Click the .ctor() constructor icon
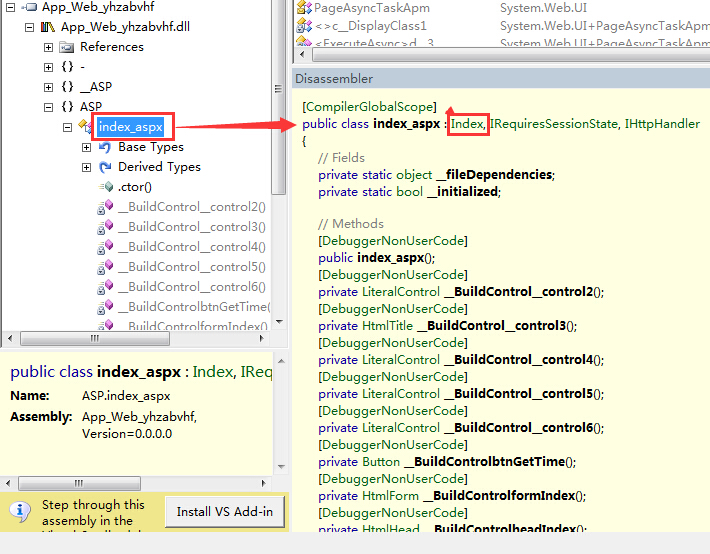The width and height of the screenshot is (710, 554). click(106, 187)
